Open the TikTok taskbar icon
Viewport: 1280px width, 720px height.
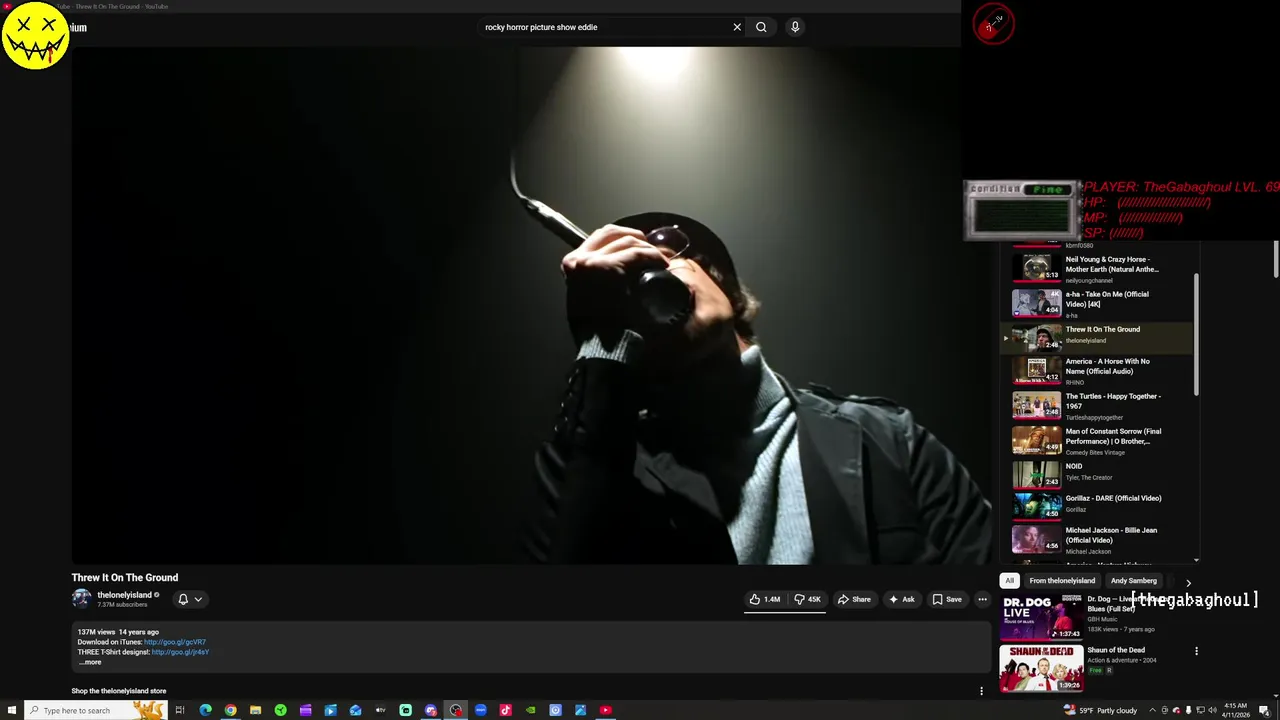(505, 710)
